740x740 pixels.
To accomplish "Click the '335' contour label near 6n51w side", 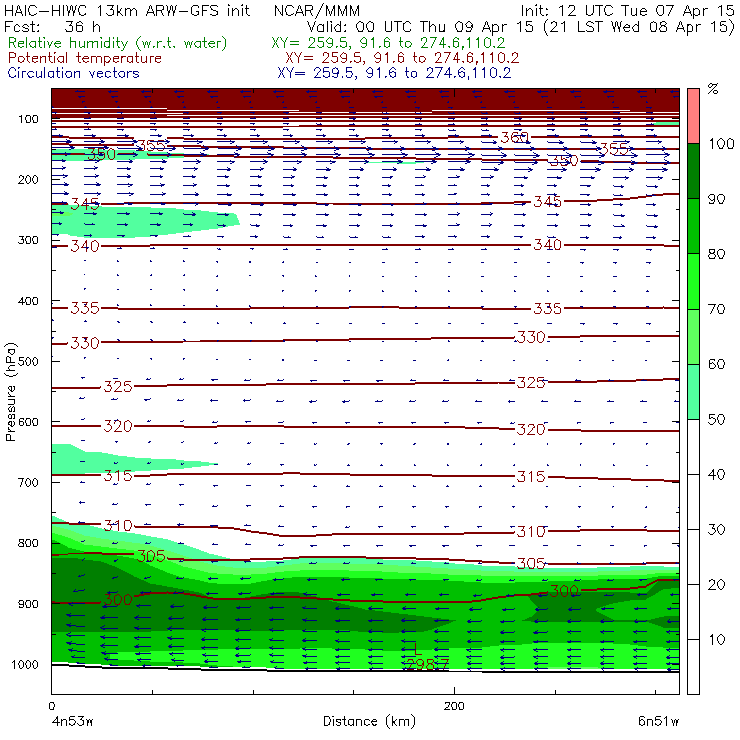I will point(547,309).
